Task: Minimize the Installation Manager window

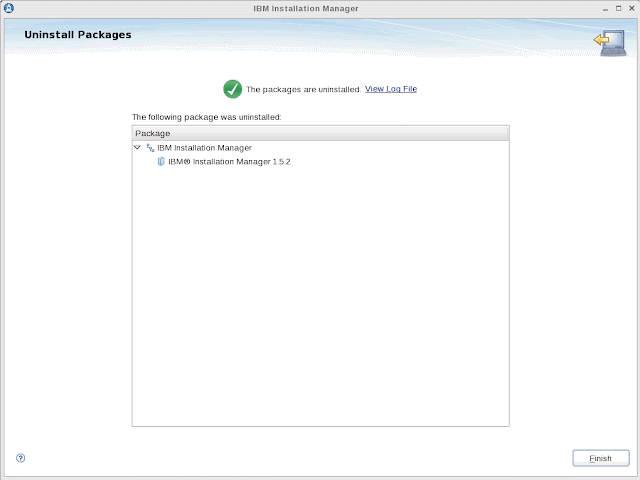Action: click(x=605, y=9)
